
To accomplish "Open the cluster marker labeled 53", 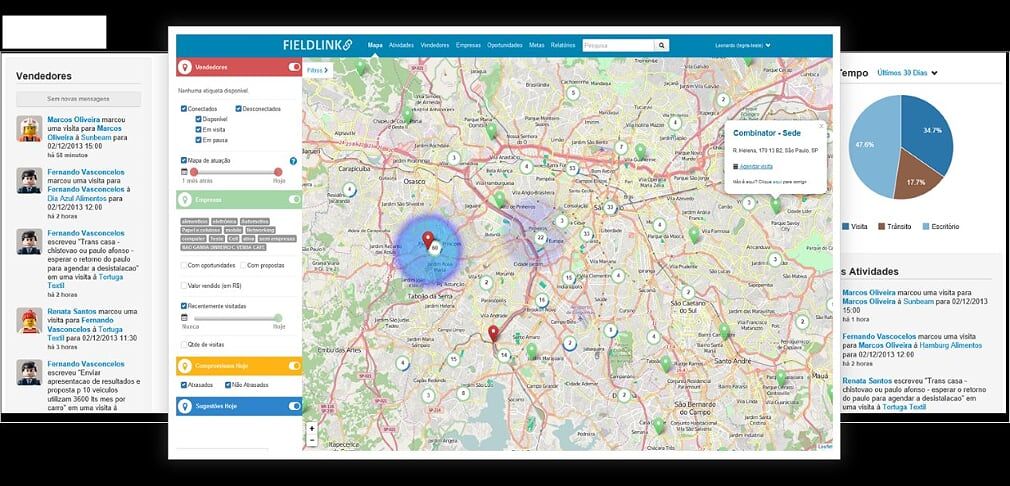I will 572,169.
